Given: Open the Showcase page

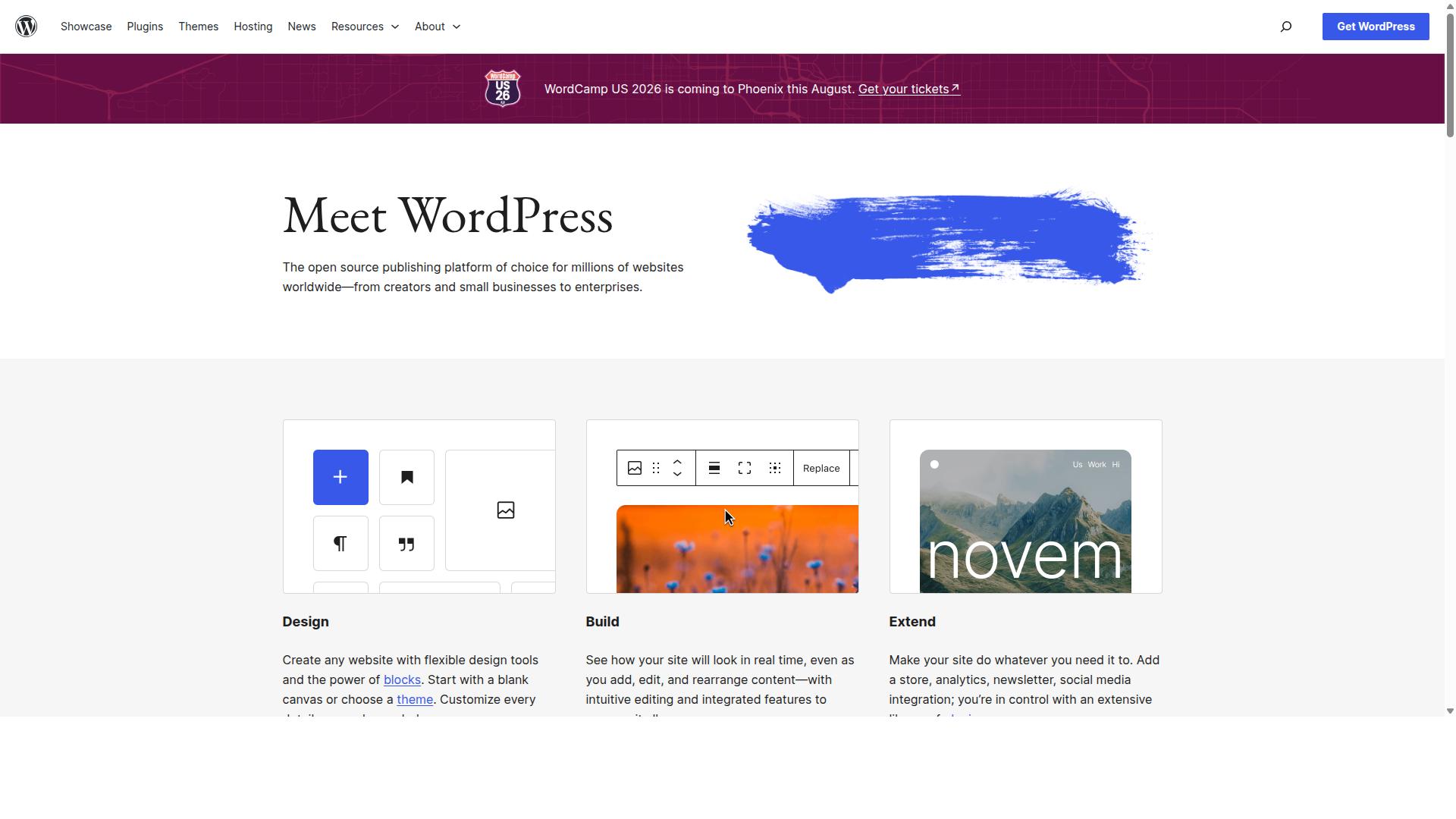Looking at the screenshot, I should [x=86, y=27].
